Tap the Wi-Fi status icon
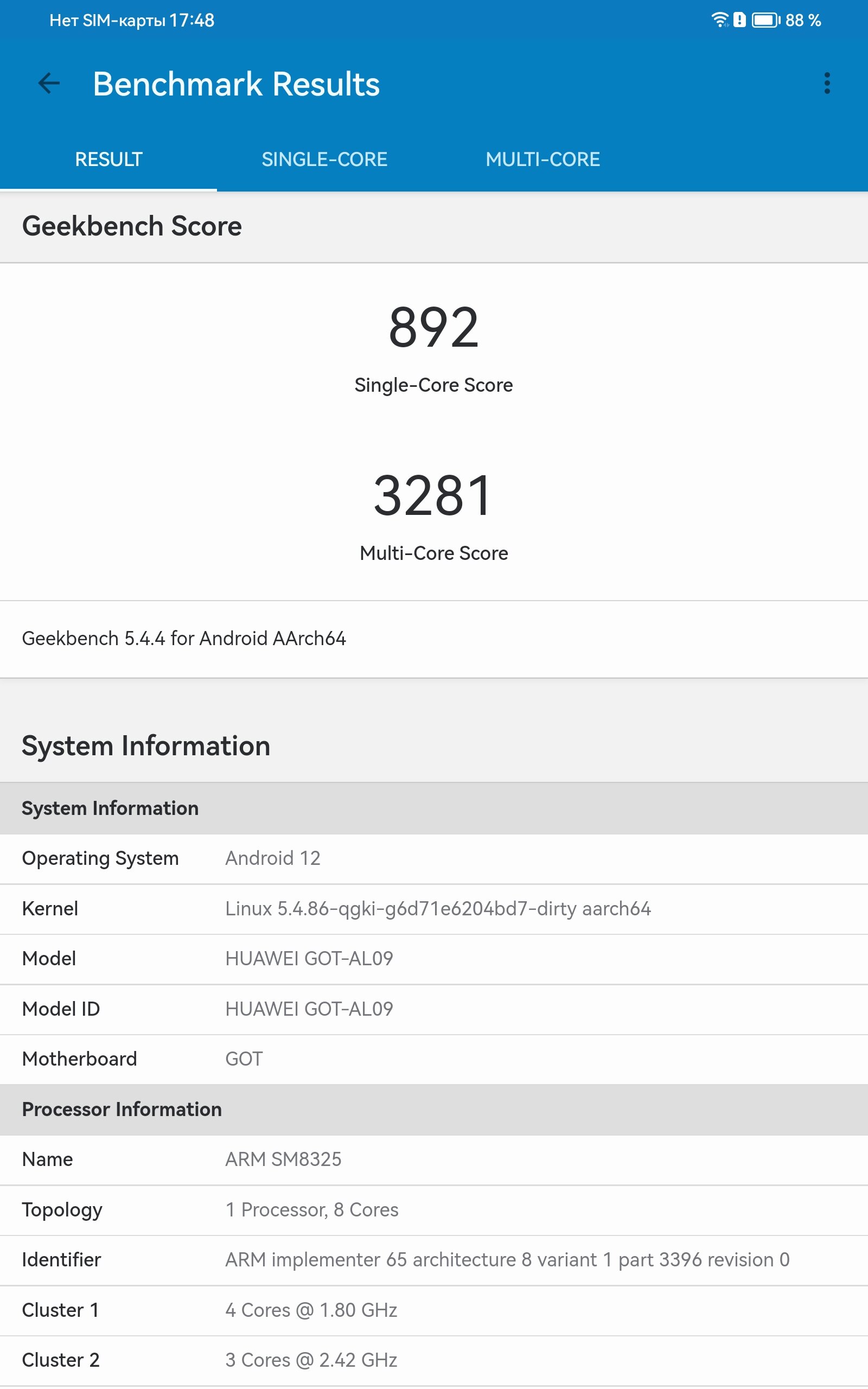Viewport: 868px width, 1389px height. [720, 20]
